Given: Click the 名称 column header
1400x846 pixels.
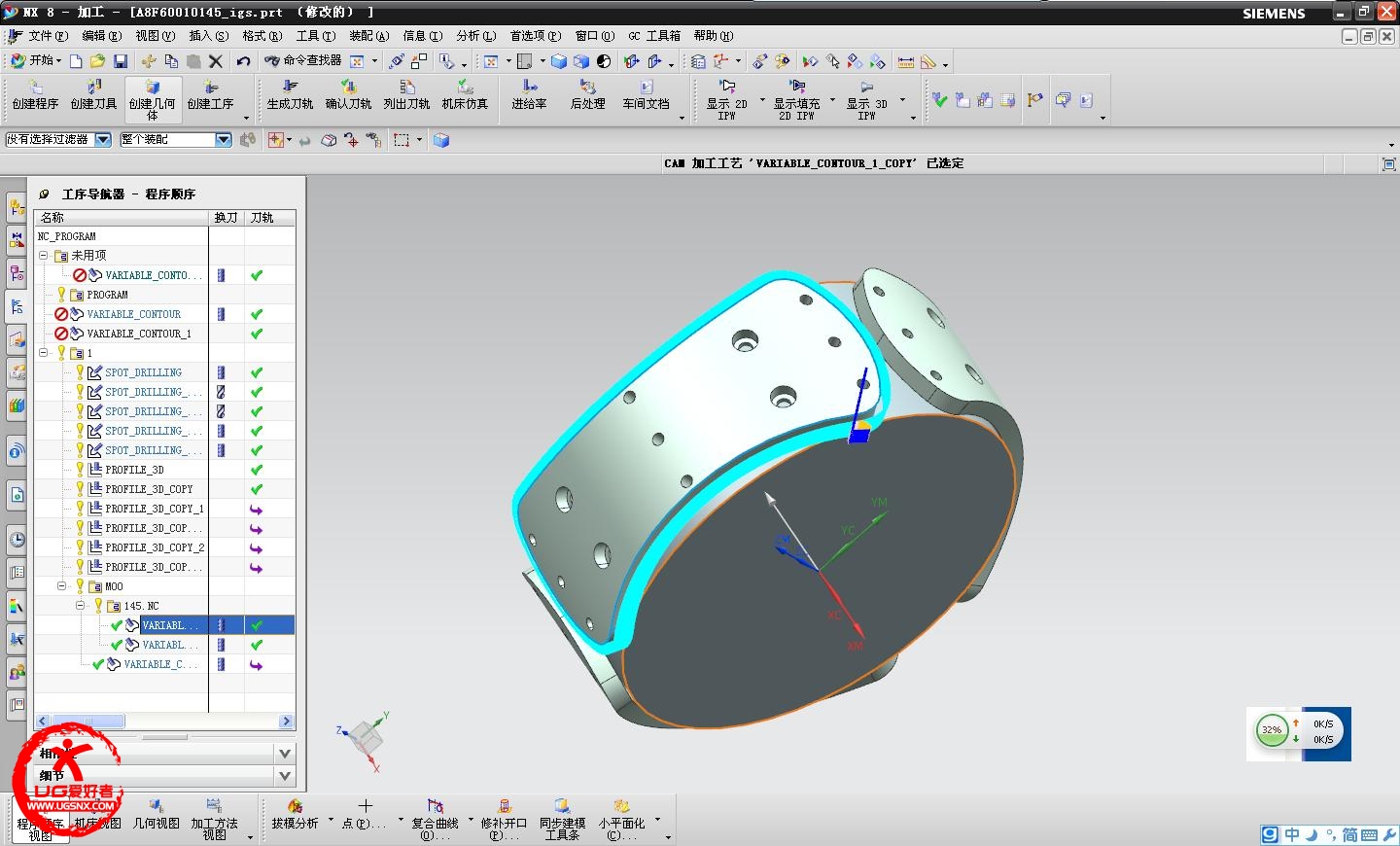Looking at the screenshot, I should click(122, 218).
